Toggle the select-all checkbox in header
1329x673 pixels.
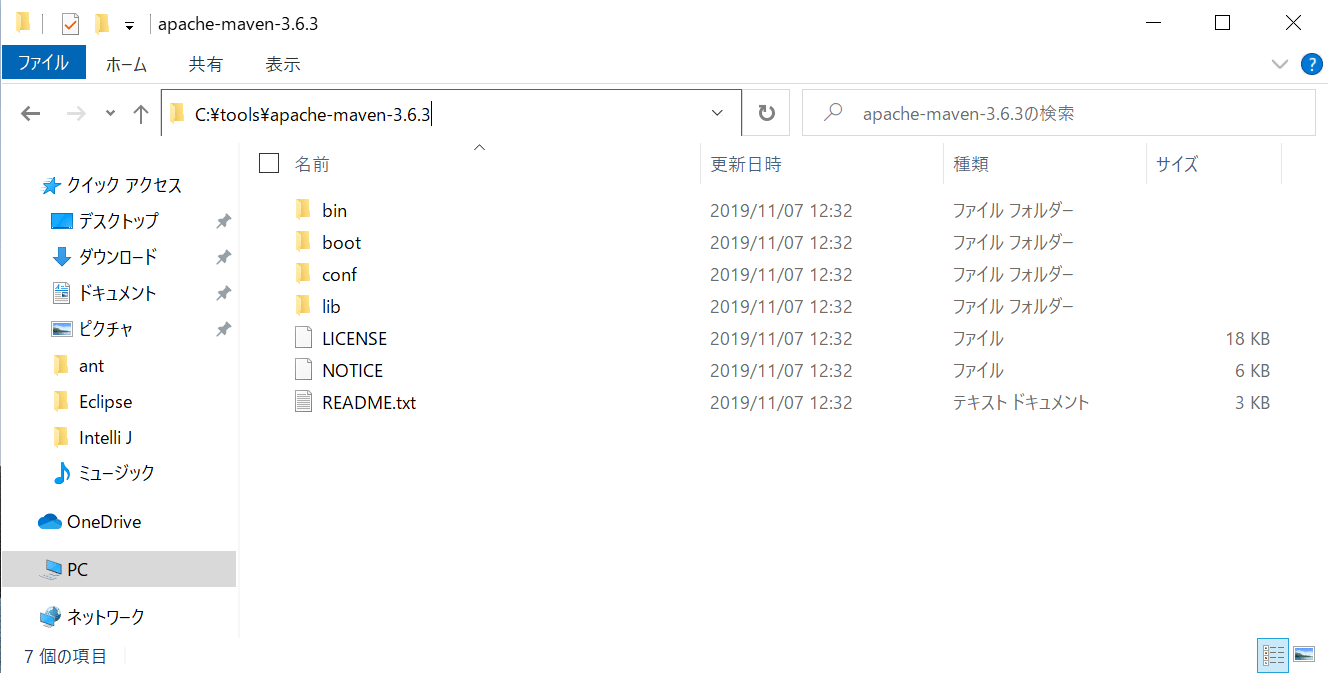268,163
